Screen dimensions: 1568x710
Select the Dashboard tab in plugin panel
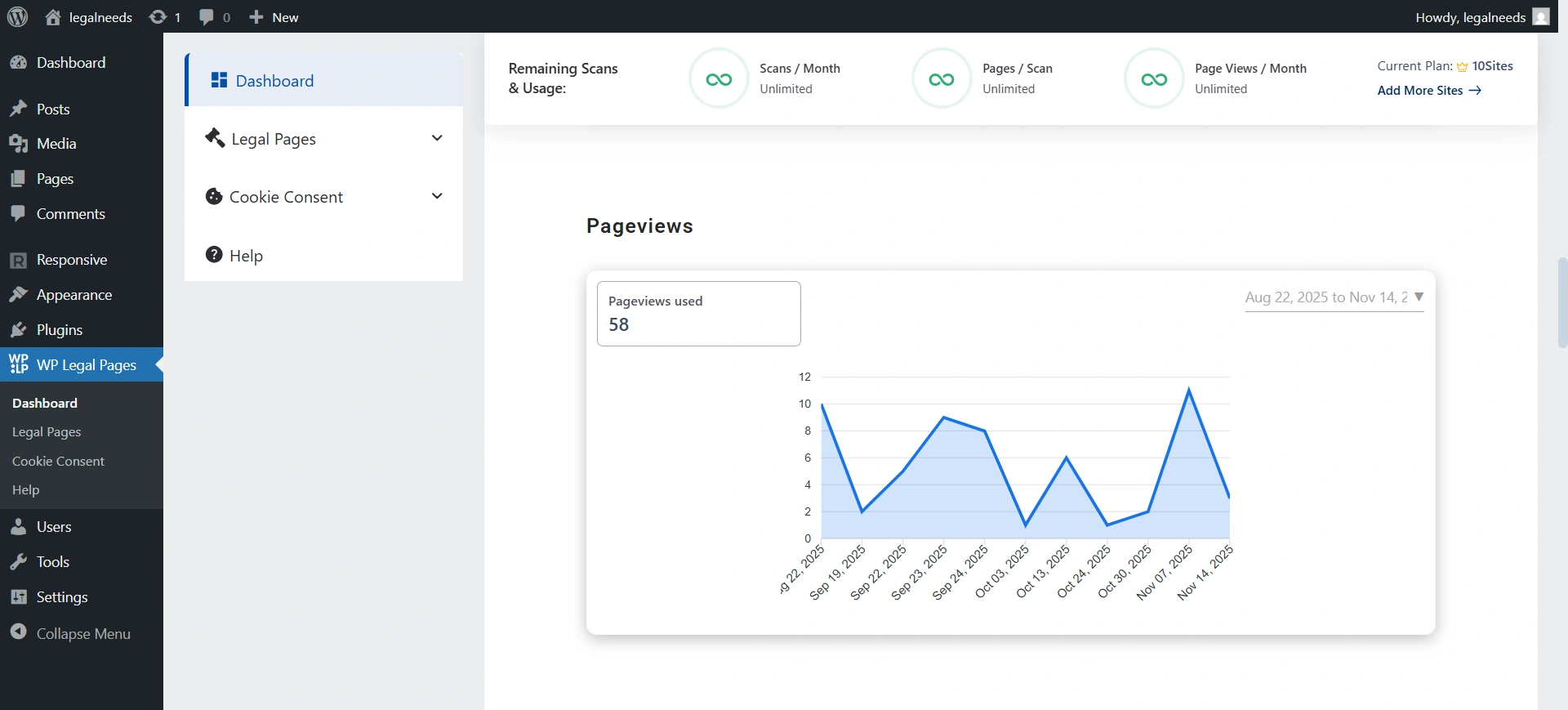click(324, 80)
